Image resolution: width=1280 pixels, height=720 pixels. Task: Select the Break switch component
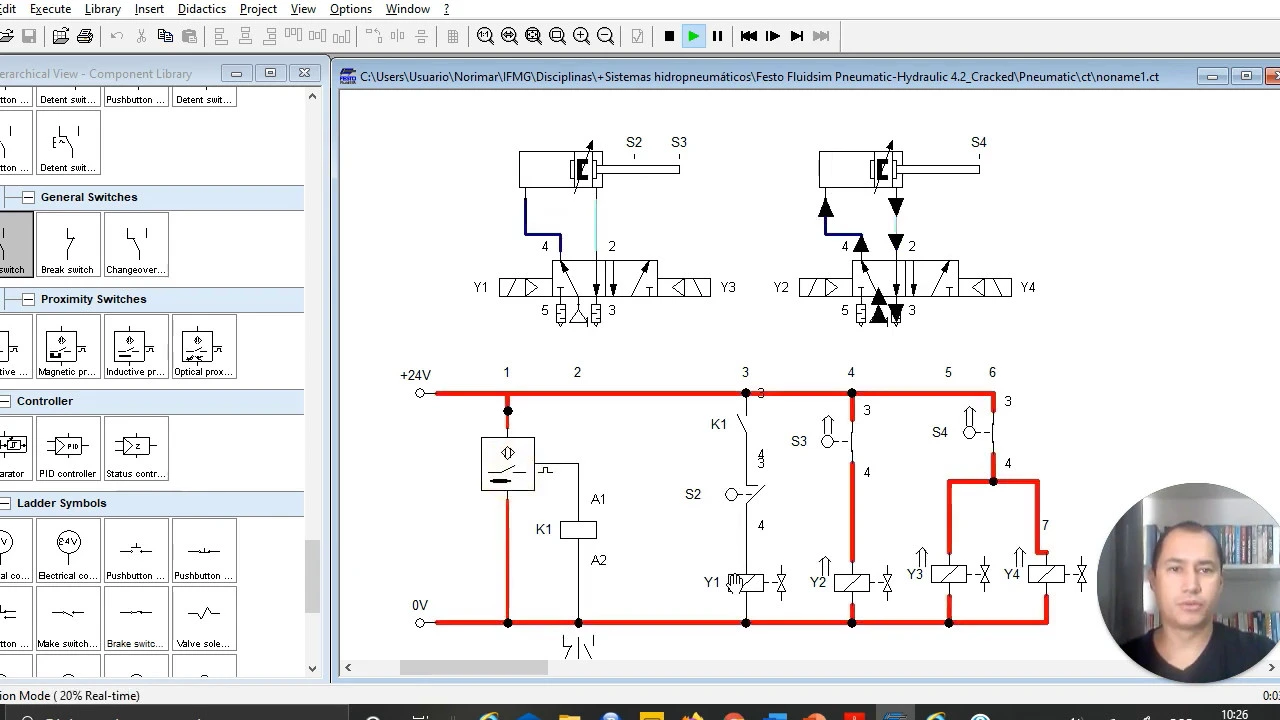(68, 245)
